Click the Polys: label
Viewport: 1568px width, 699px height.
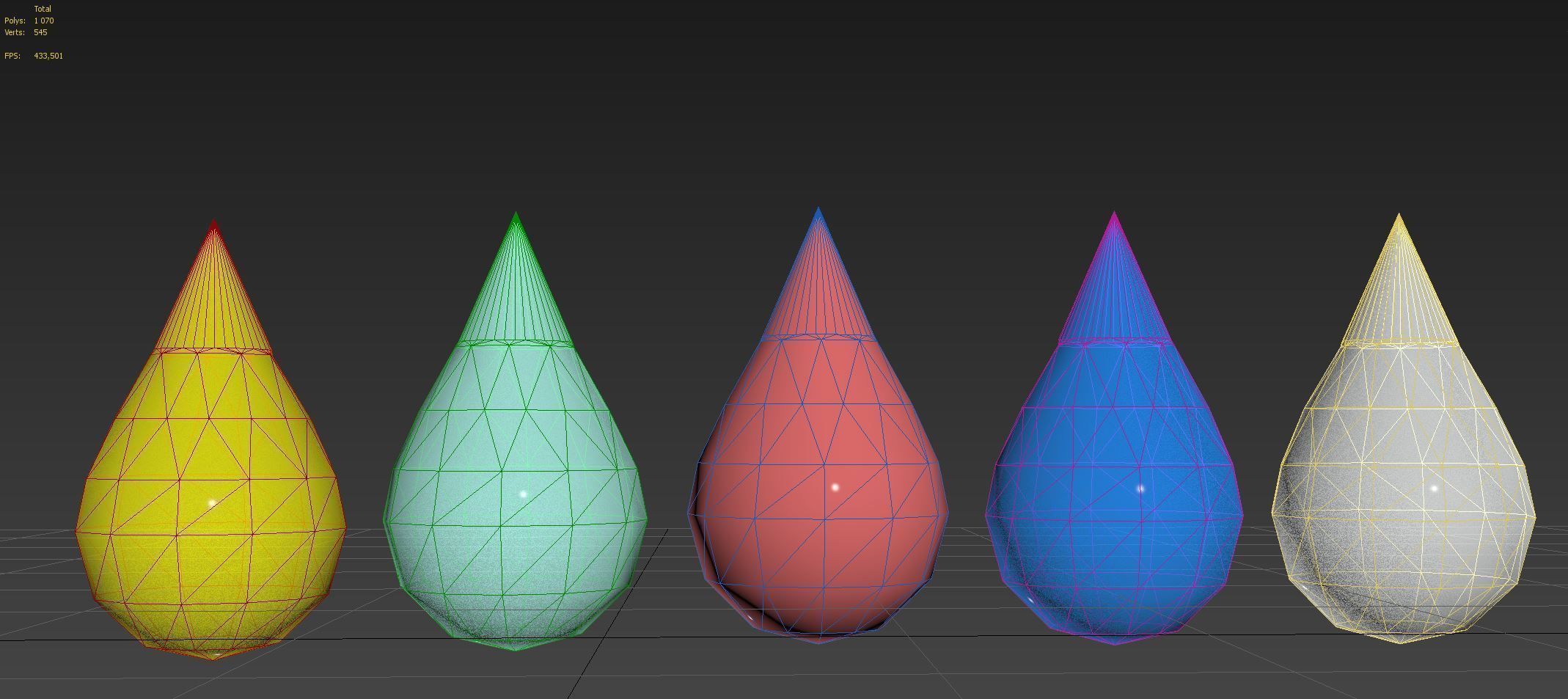tap(15, 21)
